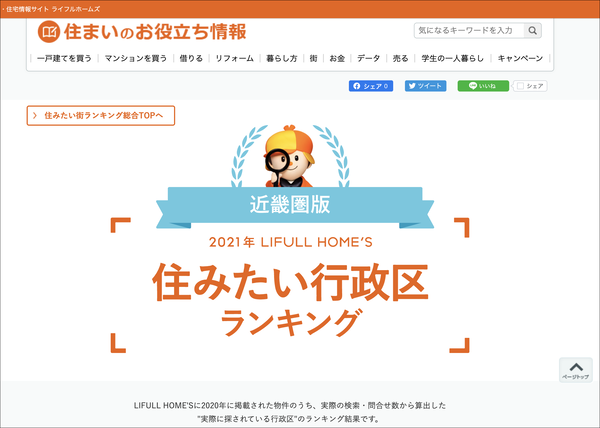Screen dimensions: 600x428
Task: Open 住みたい街ランキング総合TOPへ link
Action: click(101, 116)
